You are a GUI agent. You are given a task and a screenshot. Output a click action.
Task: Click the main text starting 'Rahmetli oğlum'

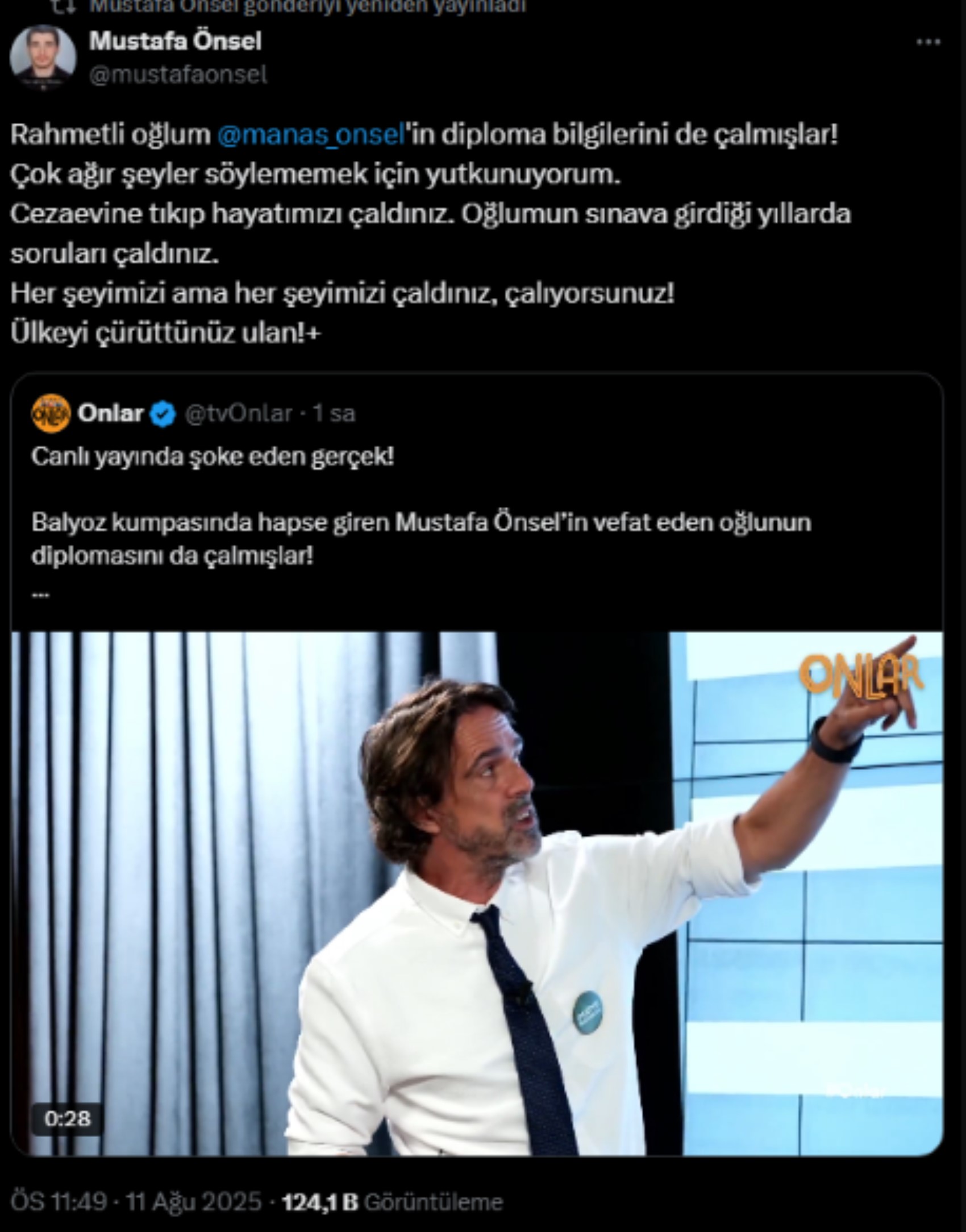click(x=430, y=234)
